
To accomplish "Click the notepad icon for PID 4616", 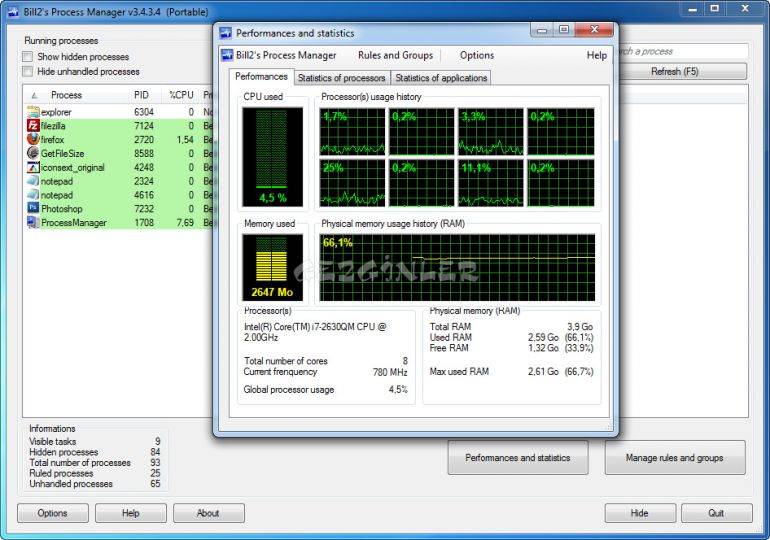I will [x=33, y=194].
